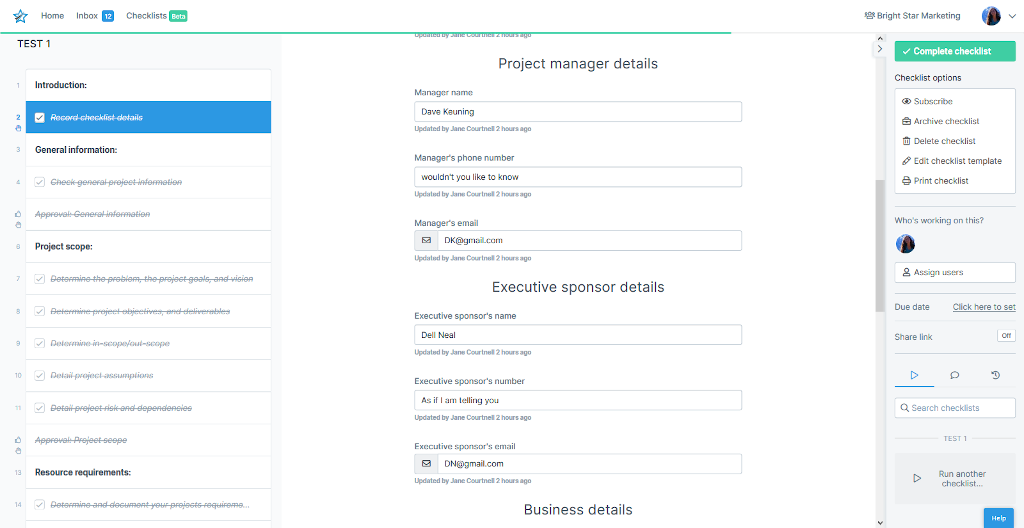Turn on the Share link toggle

[1006, 336]
